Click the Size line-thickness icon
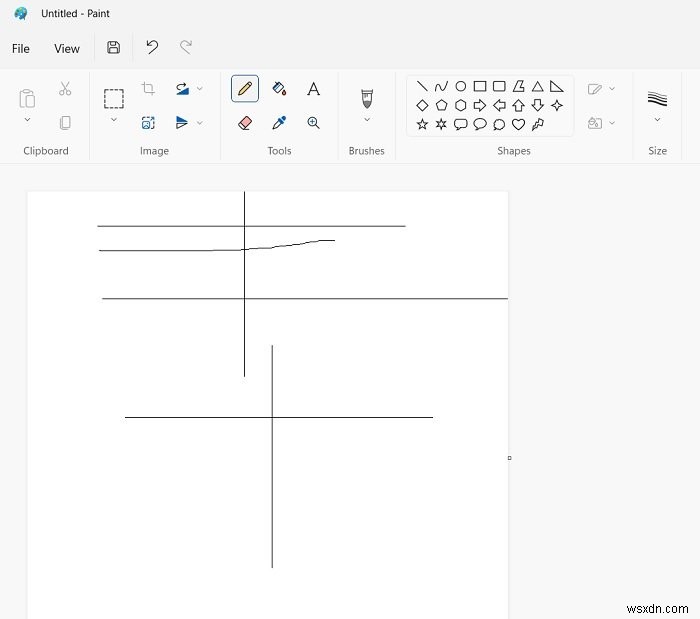Image resolution: width=700 pixels, height=619 pixels. click(x=657, y=99)
